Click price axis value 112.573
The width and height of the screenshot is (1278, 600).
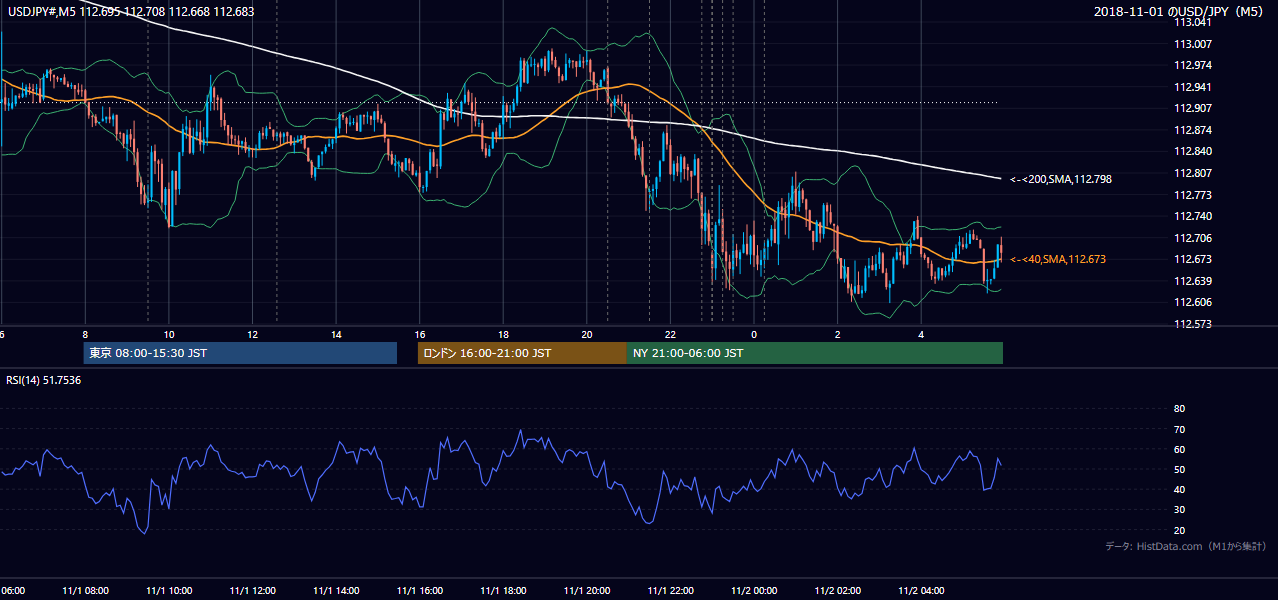tap(1192, 324)
